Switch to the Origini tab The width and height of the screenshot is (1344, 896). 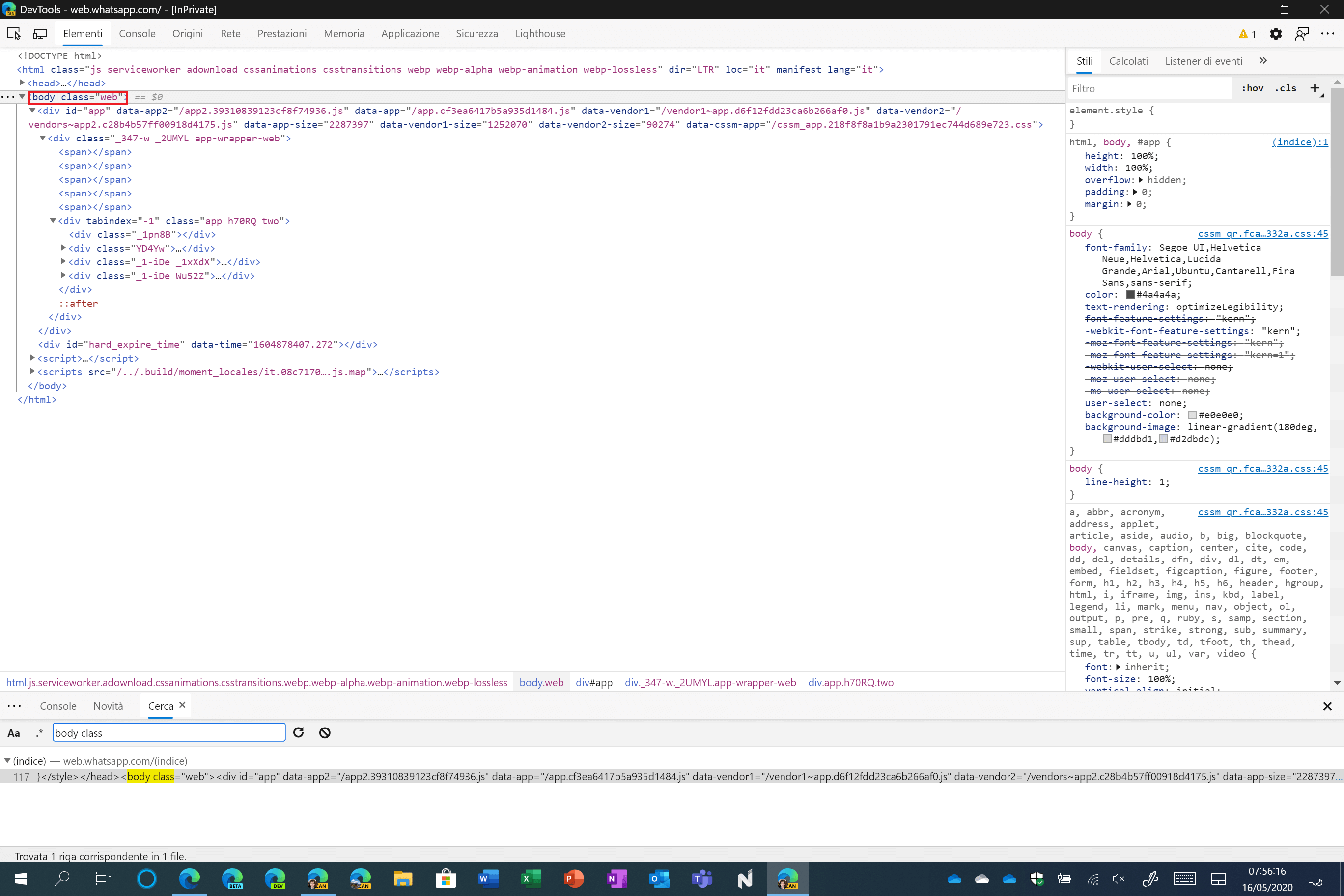tap(188, 34)
